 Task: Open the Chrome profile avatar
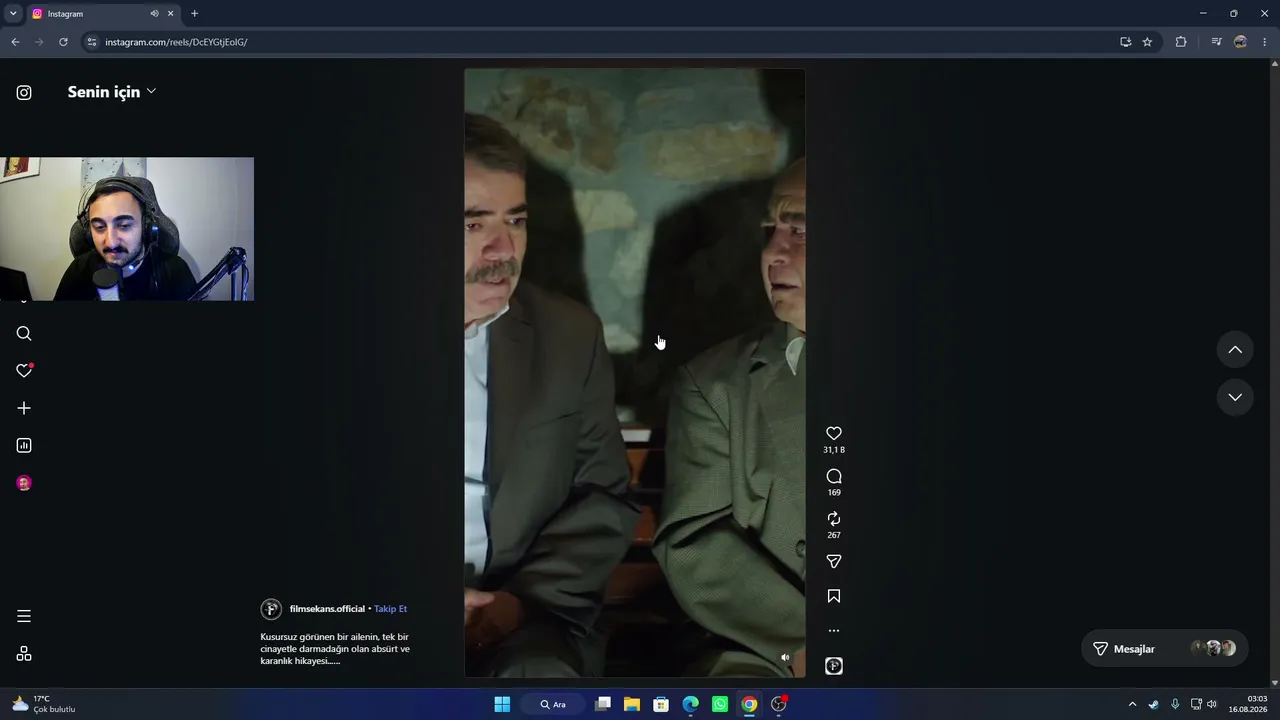pos(1241,42)
